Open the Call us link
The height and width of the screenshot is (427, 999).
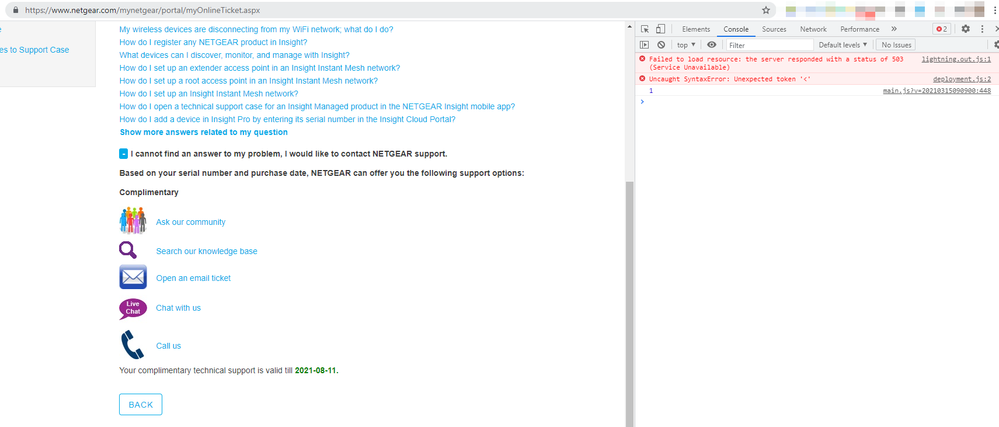pos(168,346)
